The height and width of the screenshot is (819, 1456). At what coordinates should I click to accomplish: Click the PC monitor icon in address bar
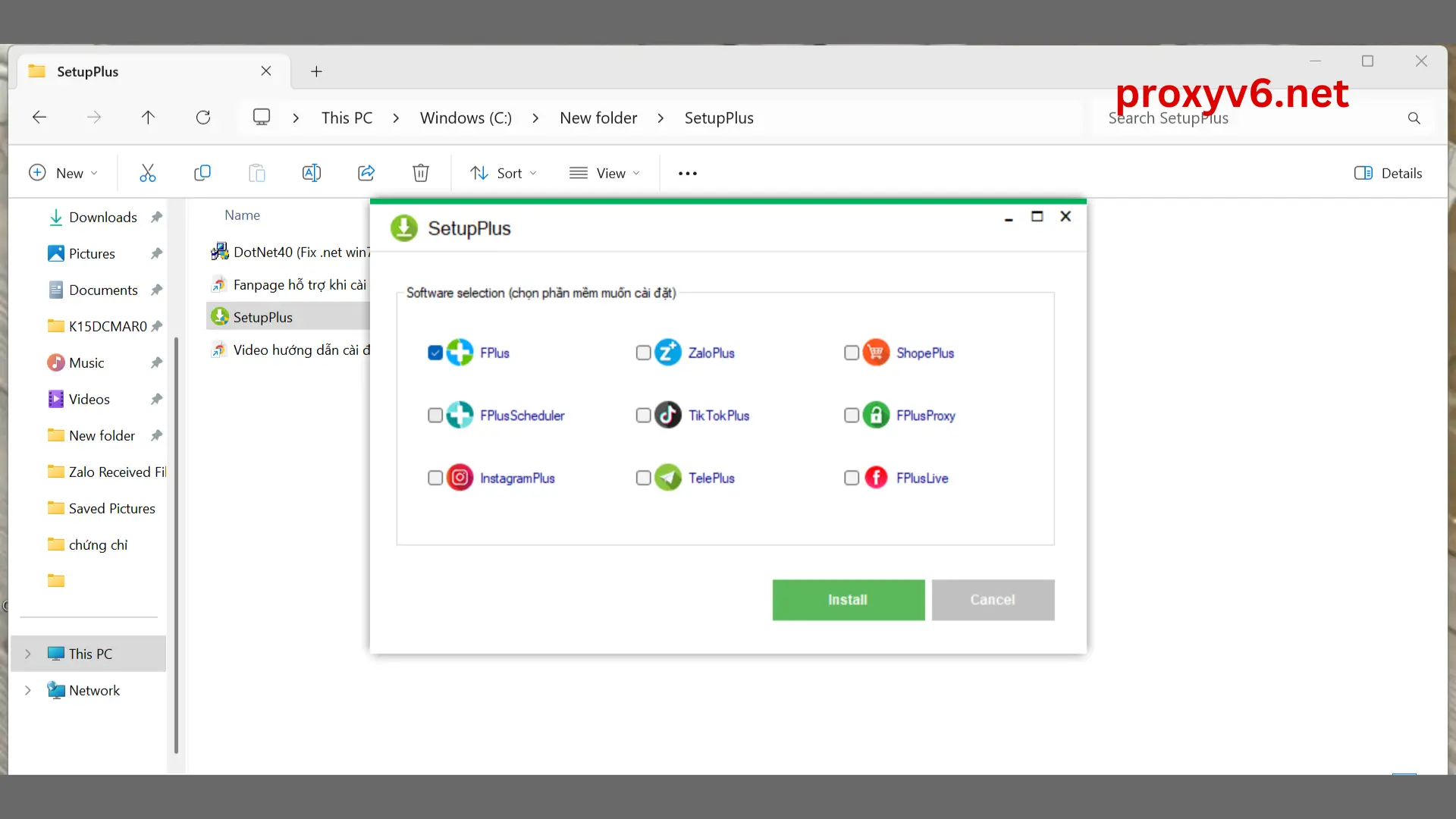(x=262, y=118)
